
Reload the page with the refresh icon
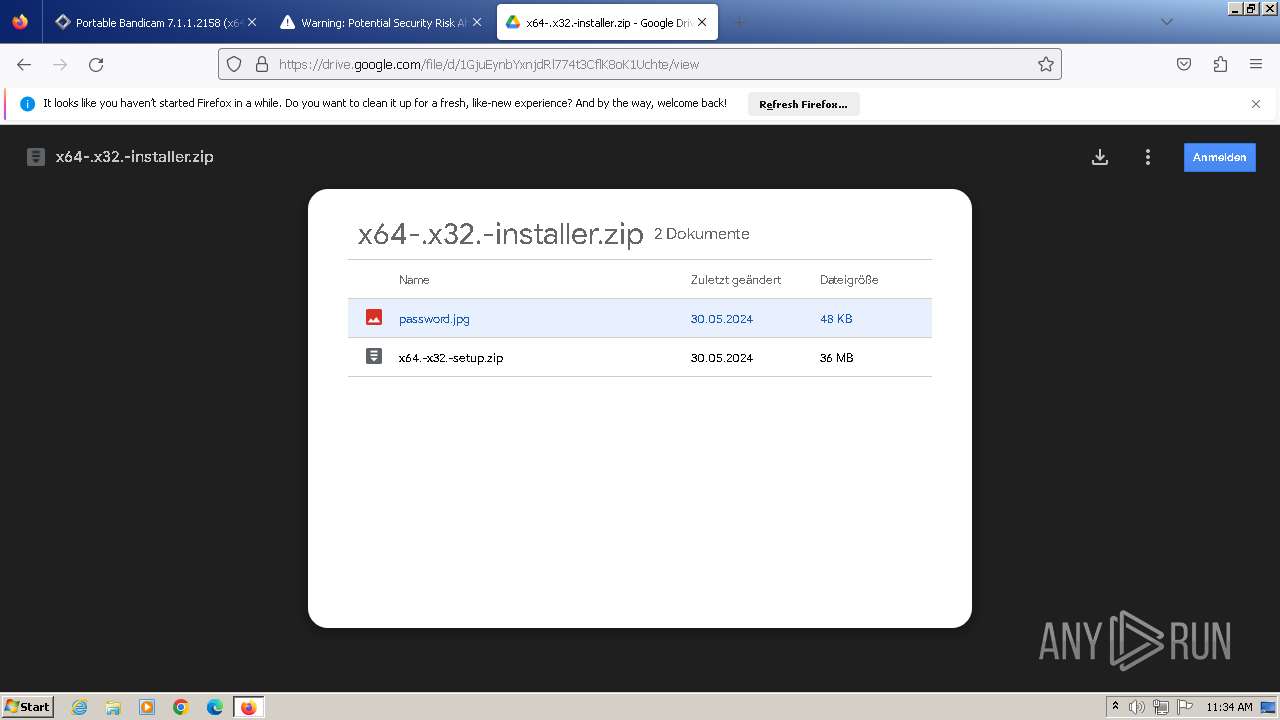click(x=96, y=64)
